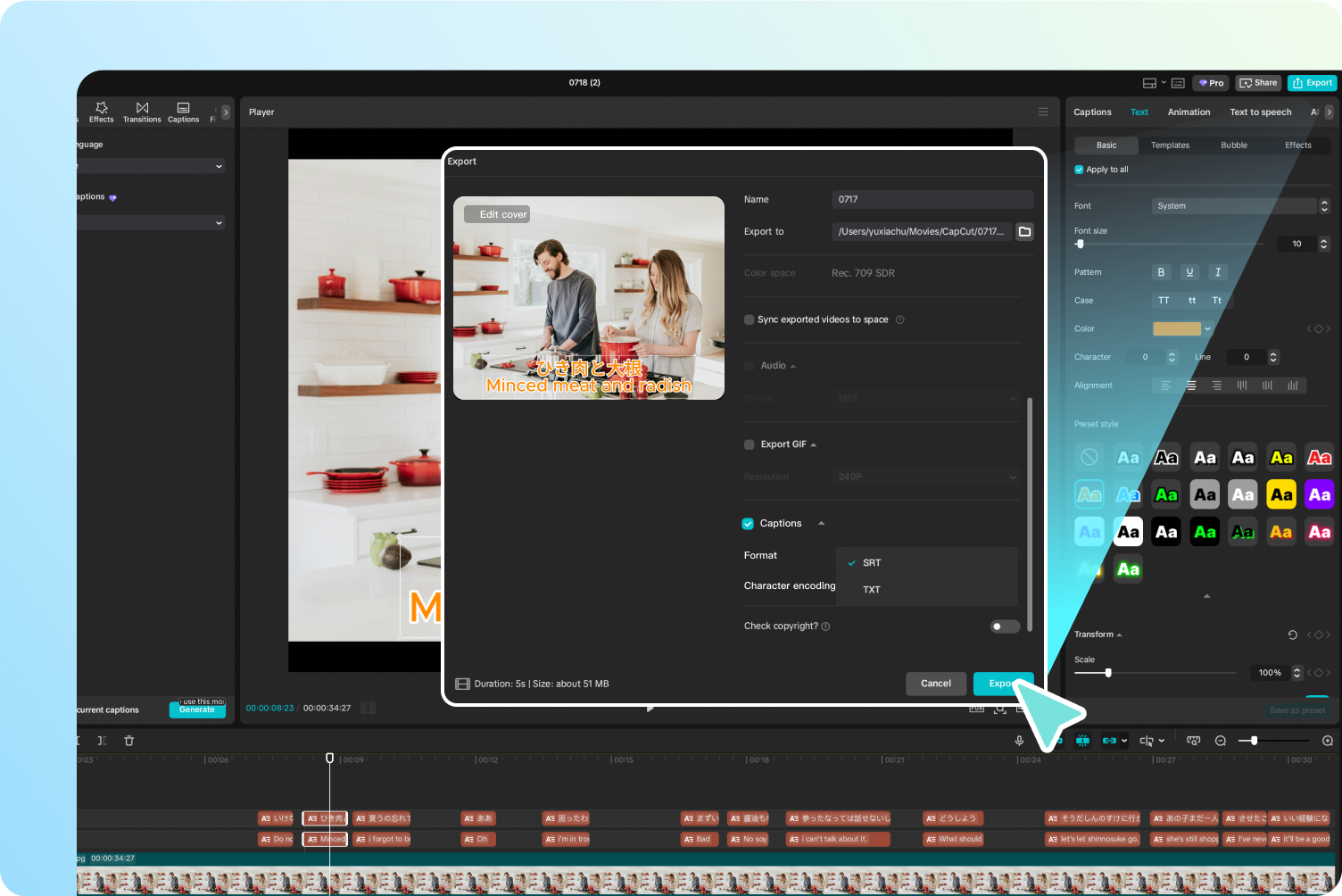Select the Captions panel icon
The width and height of the screenshot is (1342, 896).
point(183,112)
